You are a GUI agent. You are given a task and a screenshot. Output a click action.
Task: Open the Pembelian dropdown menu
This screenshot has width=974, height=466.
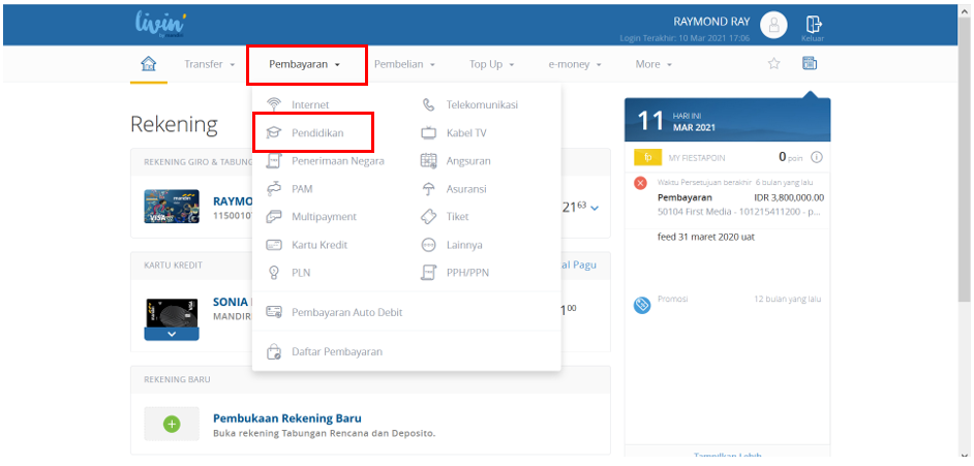pos(404,64)
